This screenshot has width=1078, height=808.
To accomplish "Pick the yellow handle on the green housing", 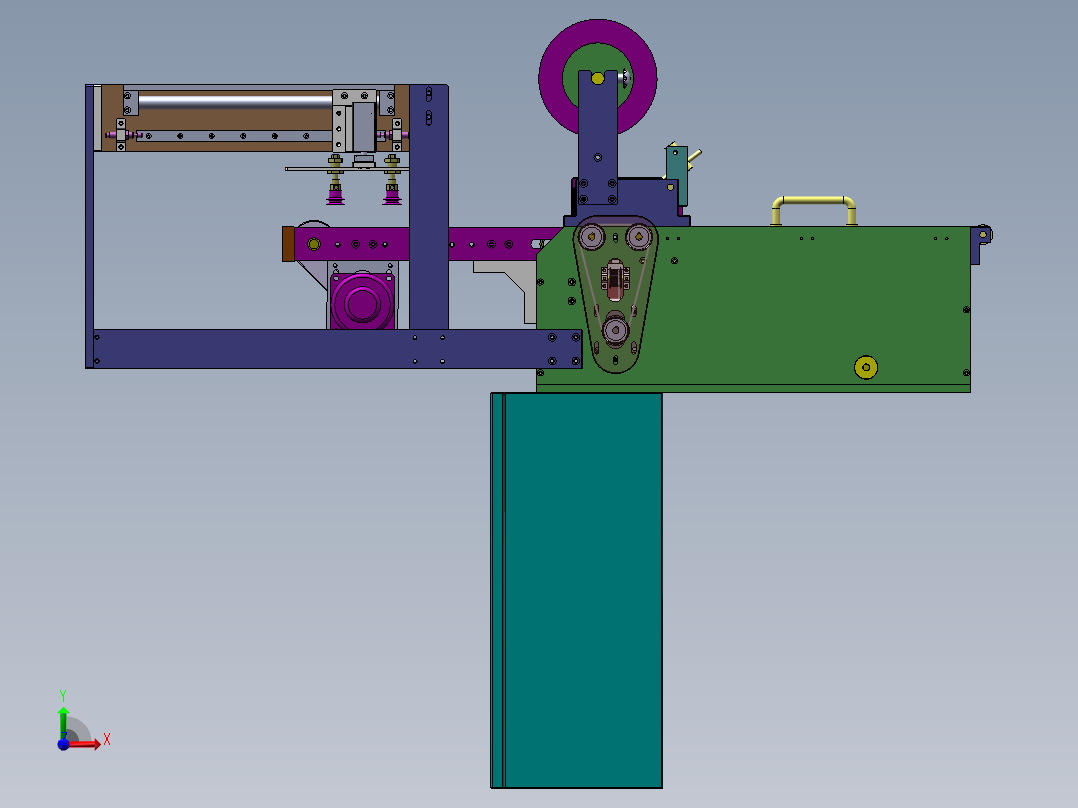I will (814, 210).
